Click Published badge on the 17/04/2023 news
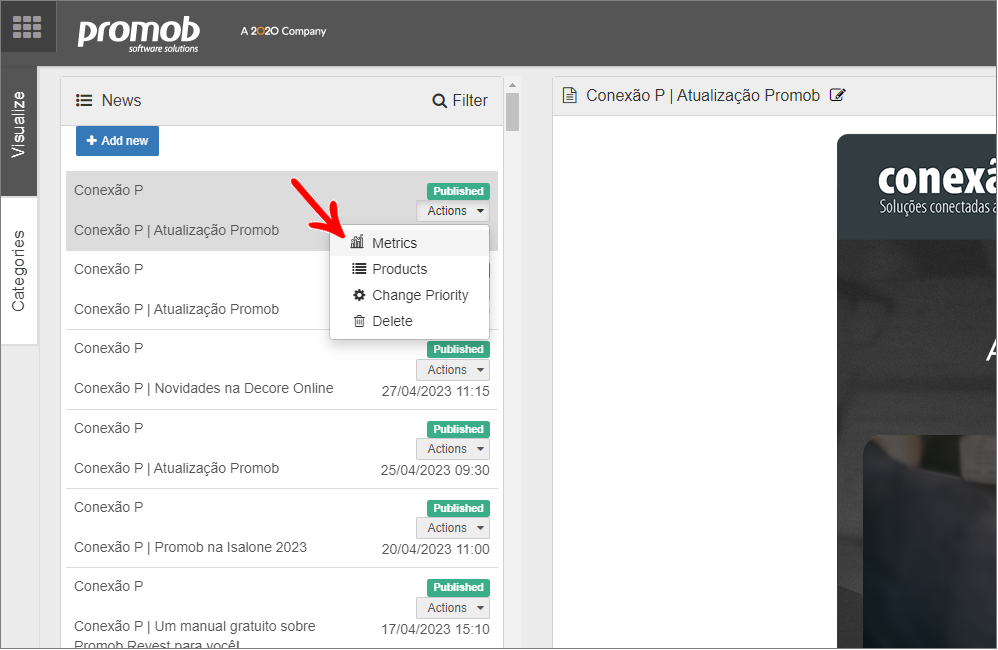Screen dimensions: 998x650 [458, 587]
